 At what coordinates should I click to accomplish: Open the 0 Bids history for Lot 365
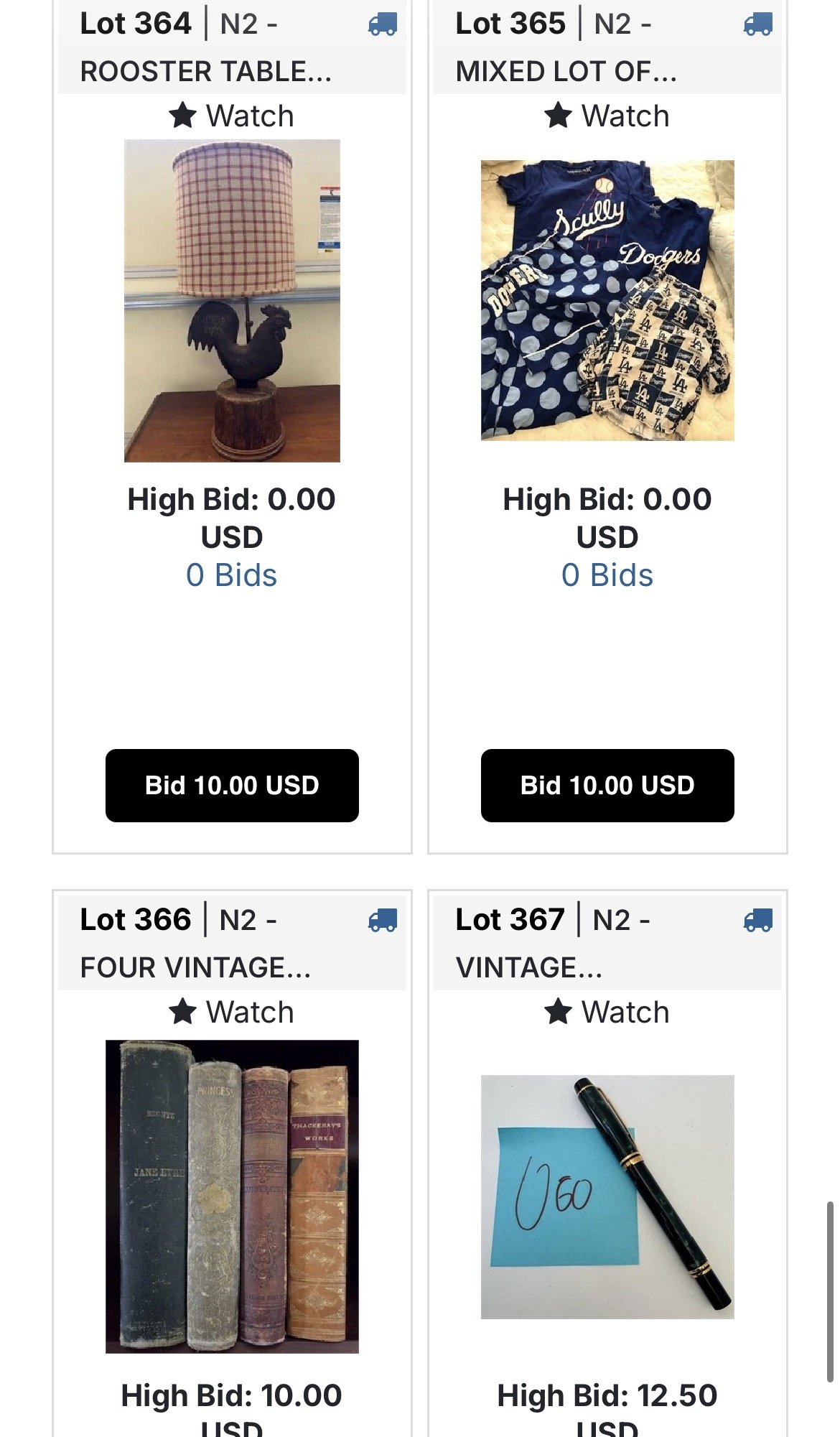607,575
